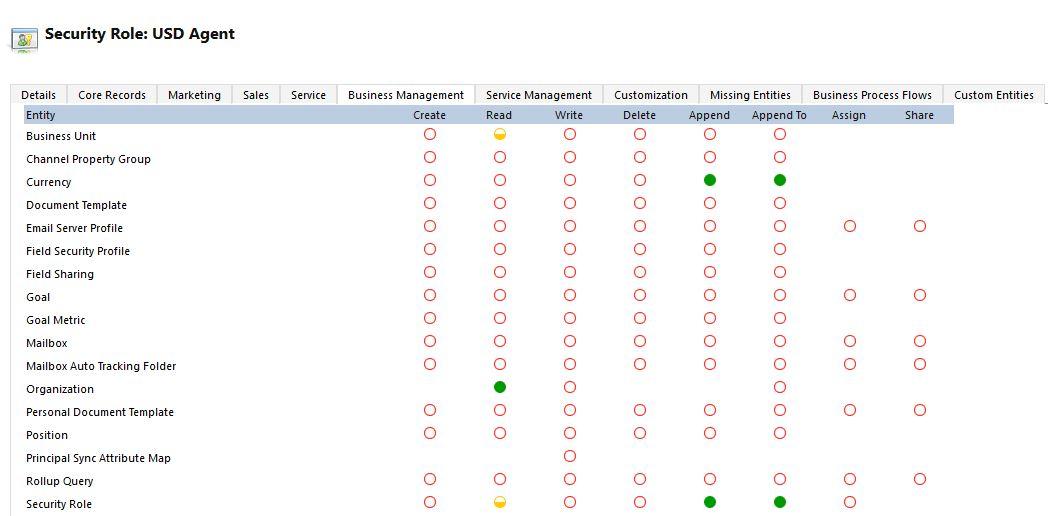
Task: Click Business Unit Read half-filled circle
Action: tap(500, 134)
